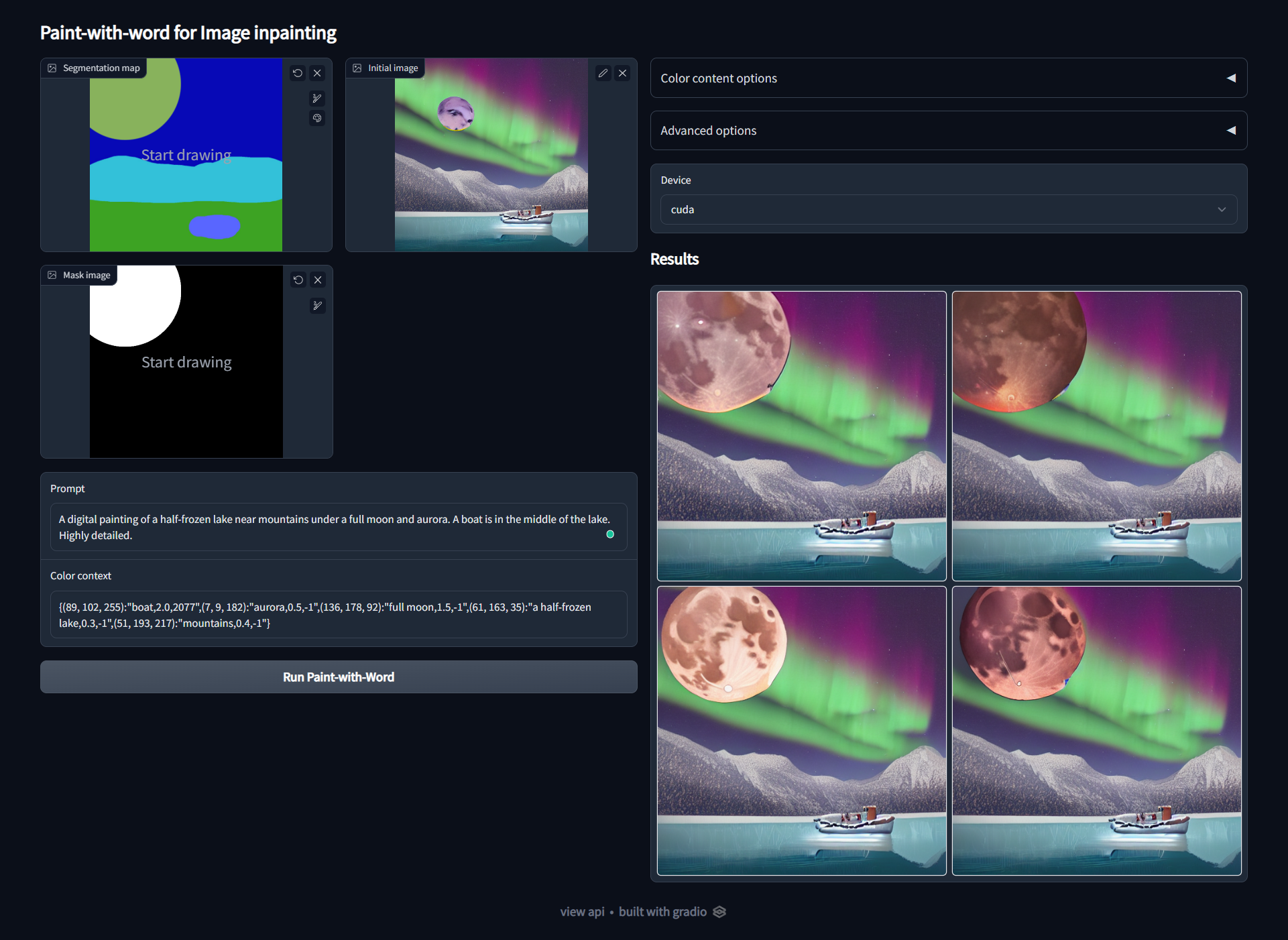This screenshot has width=1288, height=940.
Task: Open the view api link
Action: (x=582, y=912)
